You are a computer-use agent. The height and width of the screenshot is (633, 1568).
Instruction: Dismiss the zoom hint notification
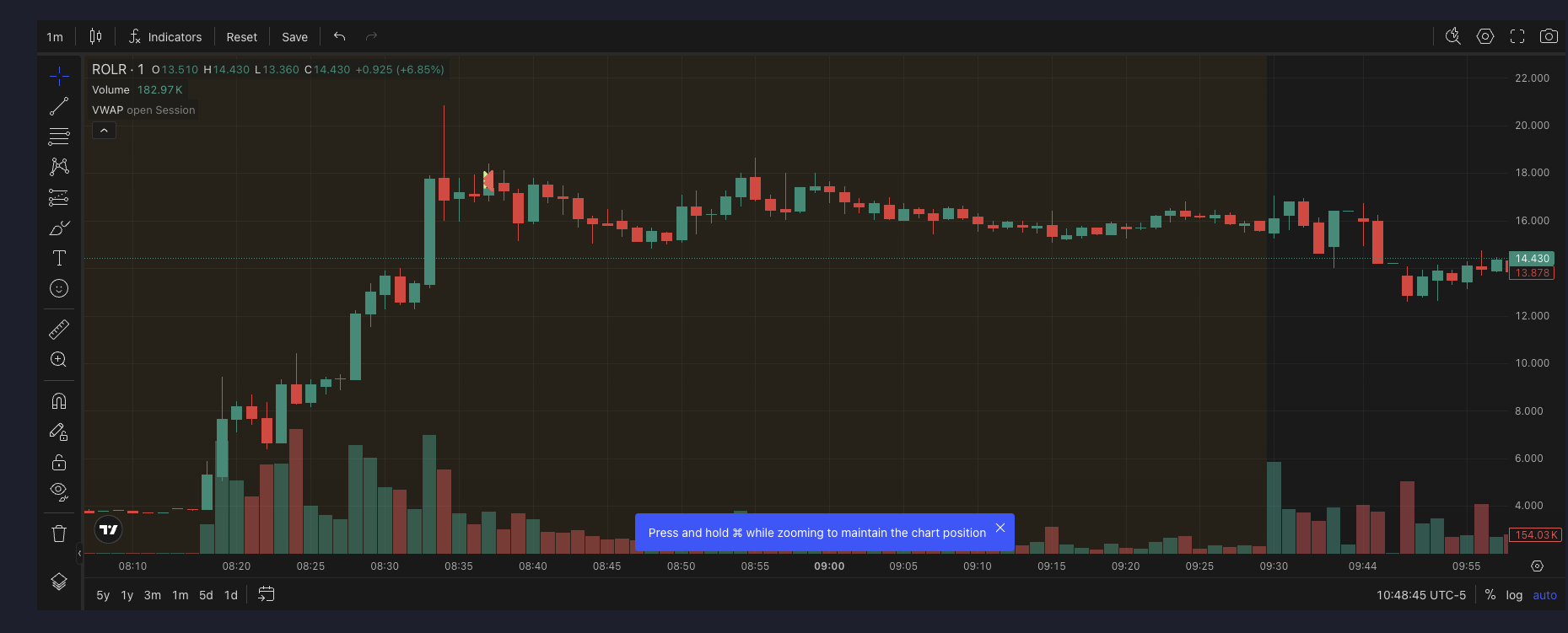pos(1000,528)
